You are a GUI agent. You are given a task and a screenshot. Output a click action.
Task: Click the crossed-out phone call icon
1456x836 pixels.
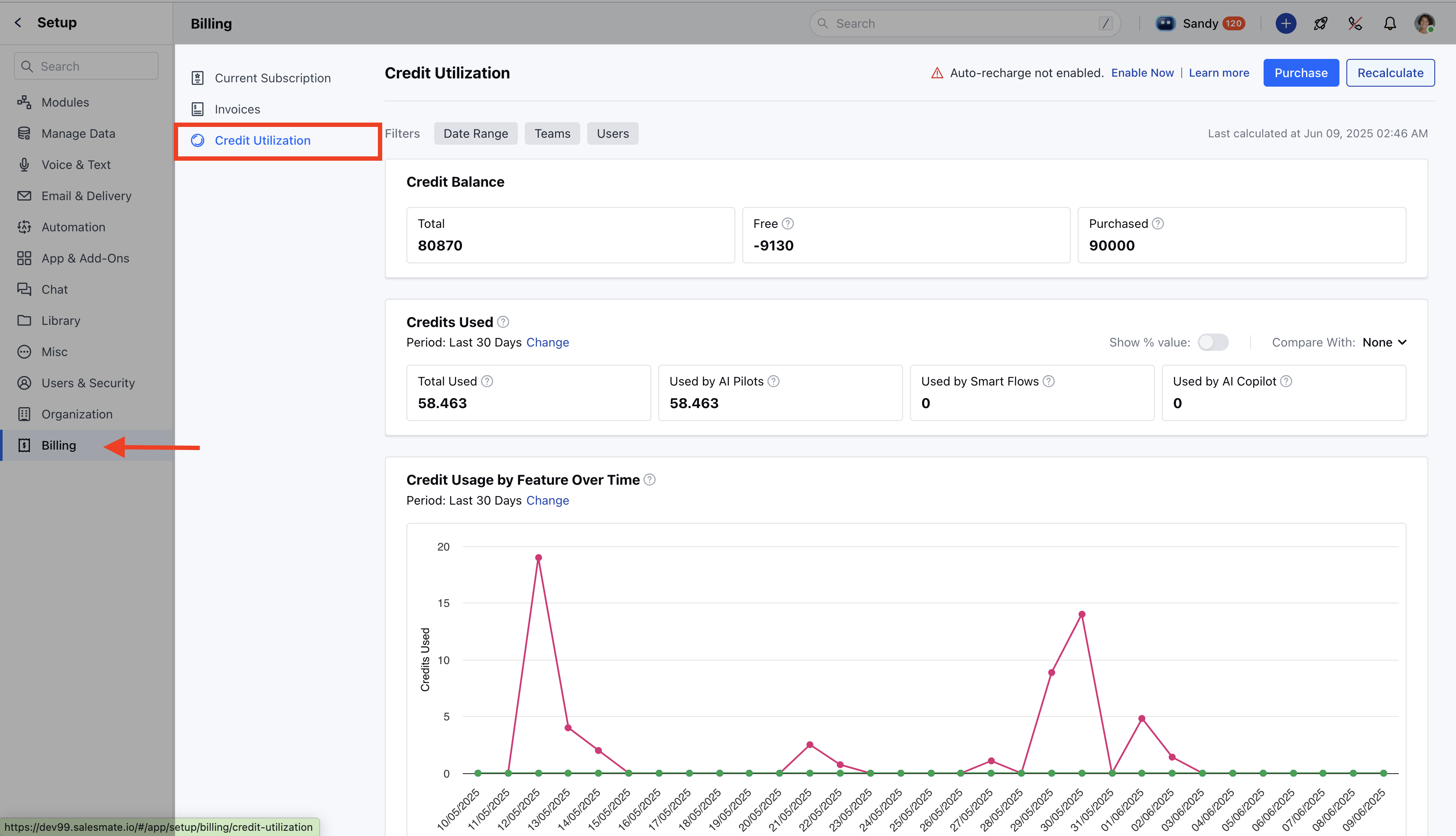(1355, 23)
